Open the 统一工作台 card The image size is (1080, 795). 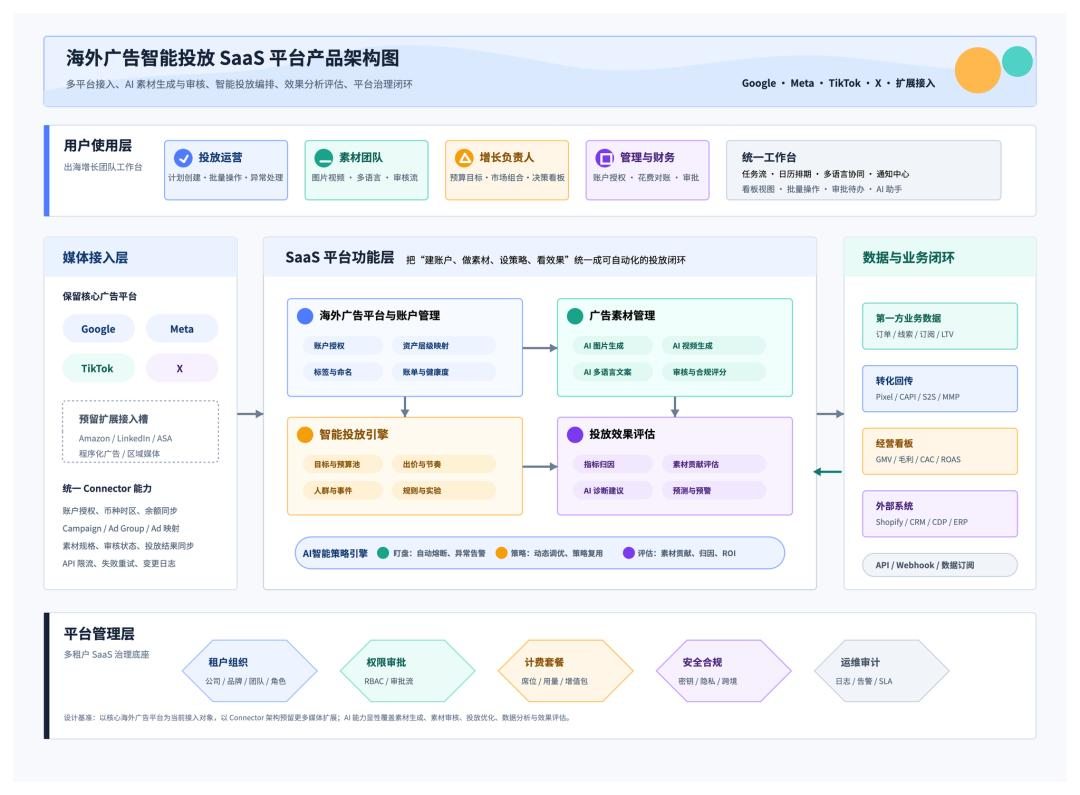863,170
